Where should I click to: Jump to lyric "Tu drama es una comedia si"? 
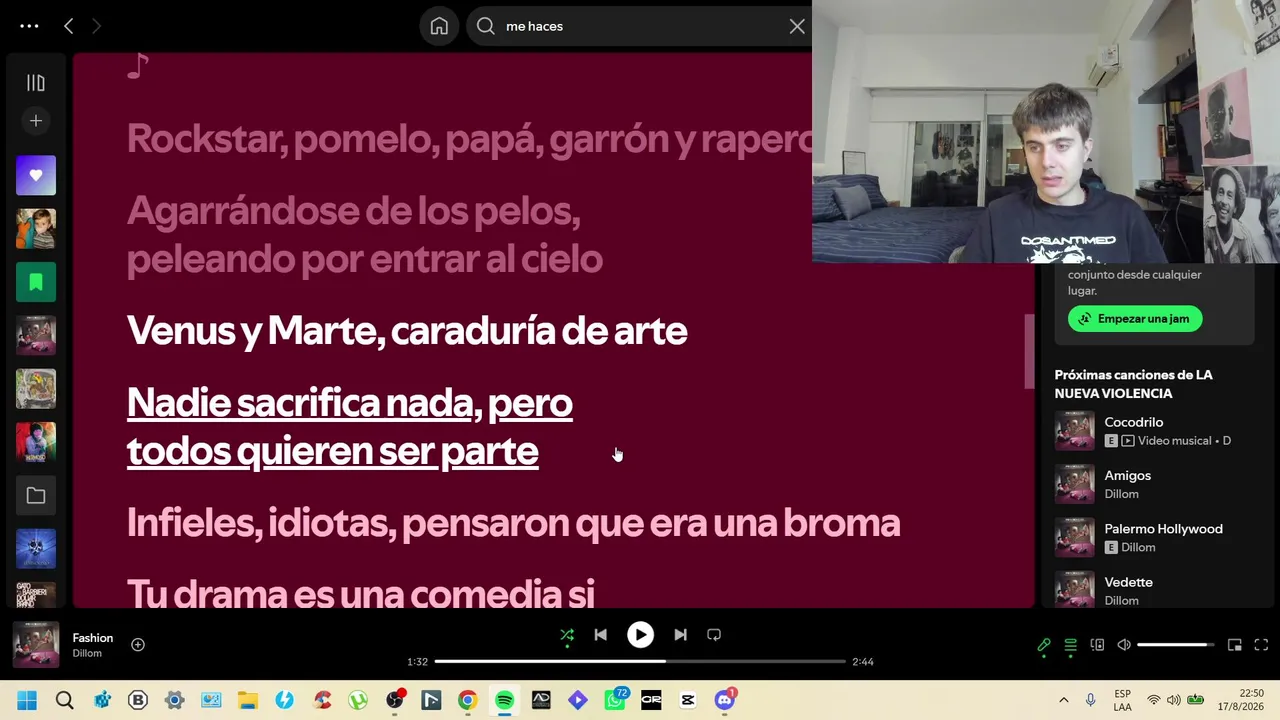(361, 593)
